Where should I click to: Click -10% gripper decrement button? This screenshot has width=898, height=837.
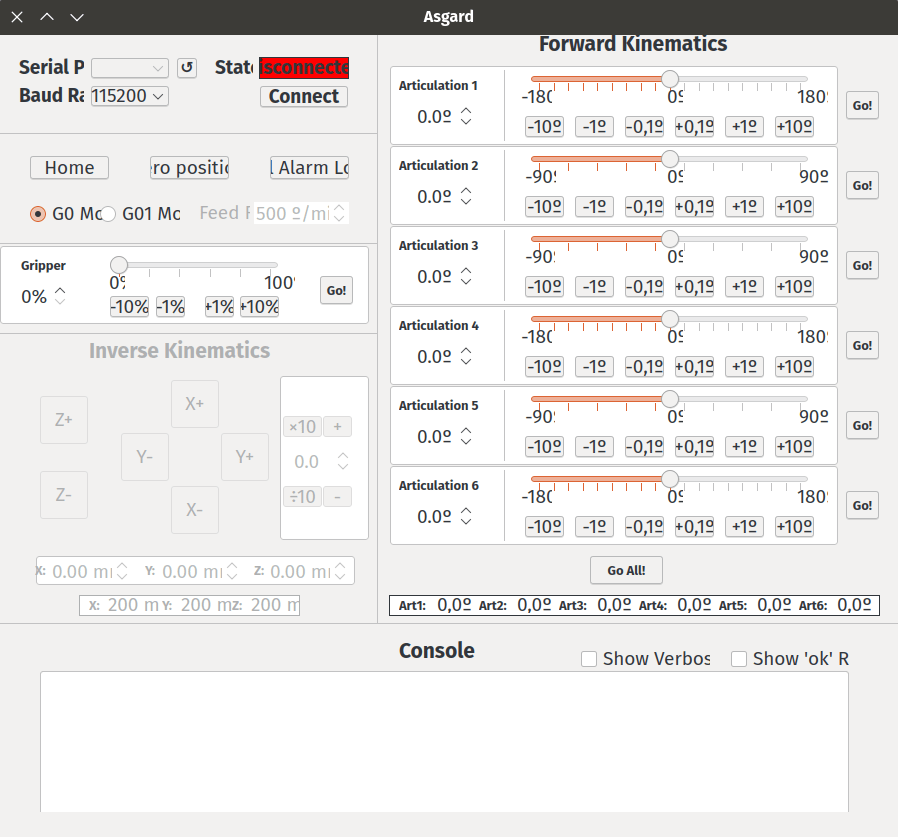(x=129, y=307)
